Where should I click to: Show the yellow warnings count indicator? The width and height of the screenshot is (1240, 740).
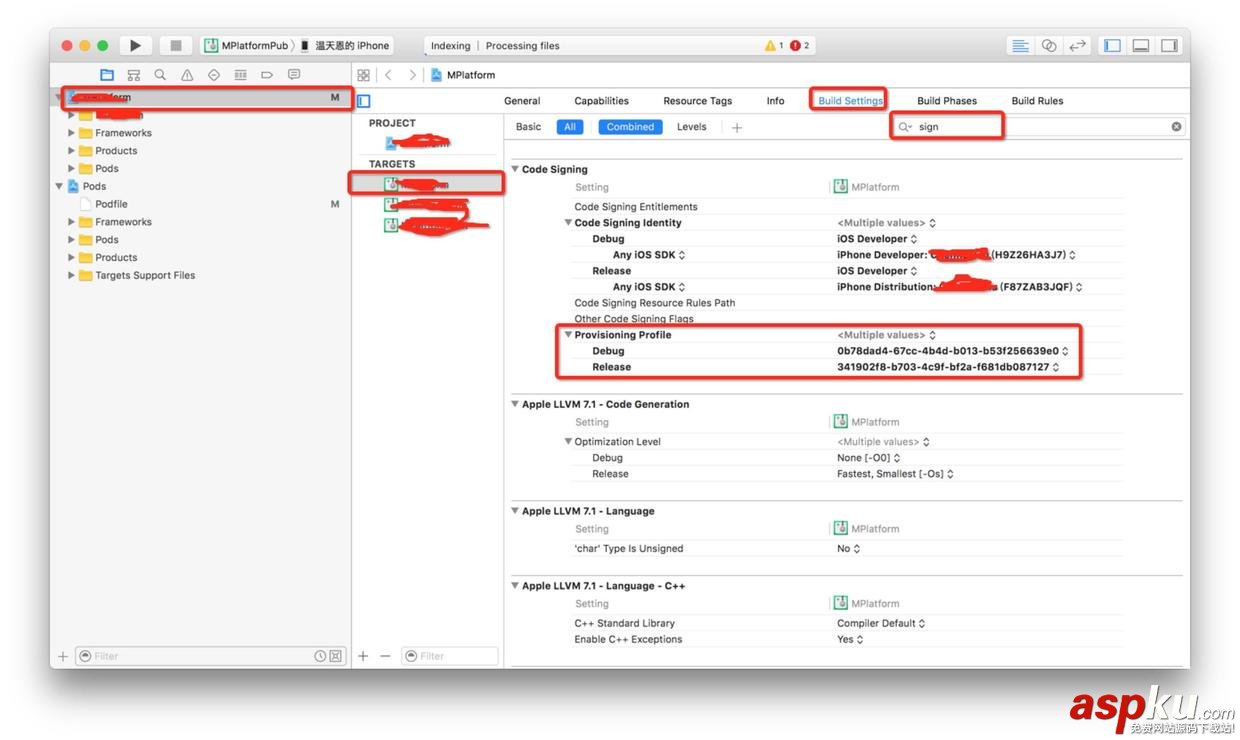(774, 46)
